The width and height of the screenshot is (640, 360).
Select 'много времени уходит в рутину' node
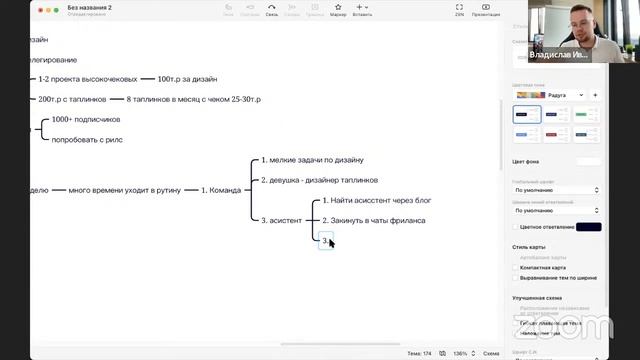pyautogui.click(x=124, y=190)
